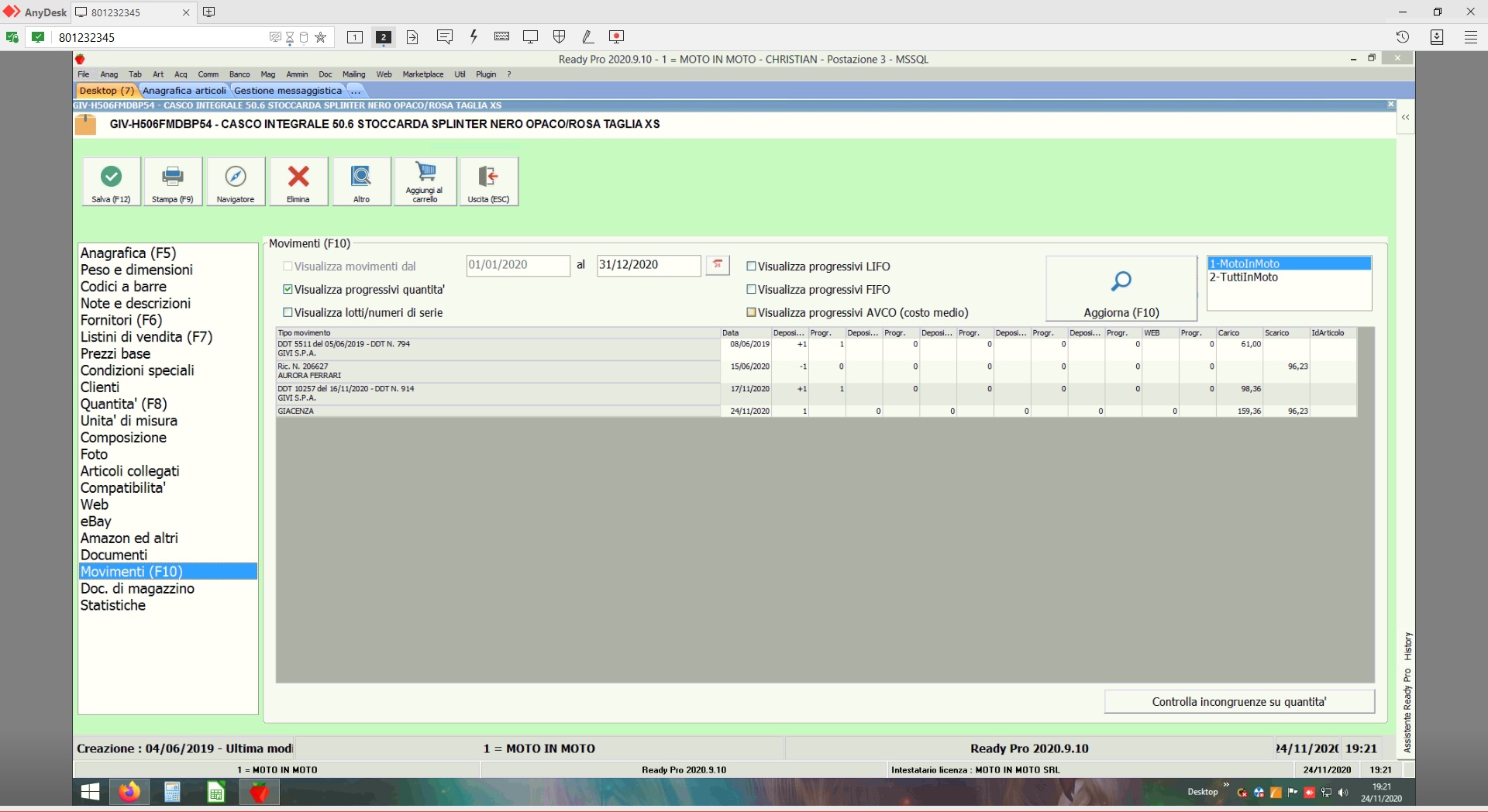Viewport: 1488px width, 812px height.
Task: Click Aggiungi al carrello cart icon
Action: [425, 181]
